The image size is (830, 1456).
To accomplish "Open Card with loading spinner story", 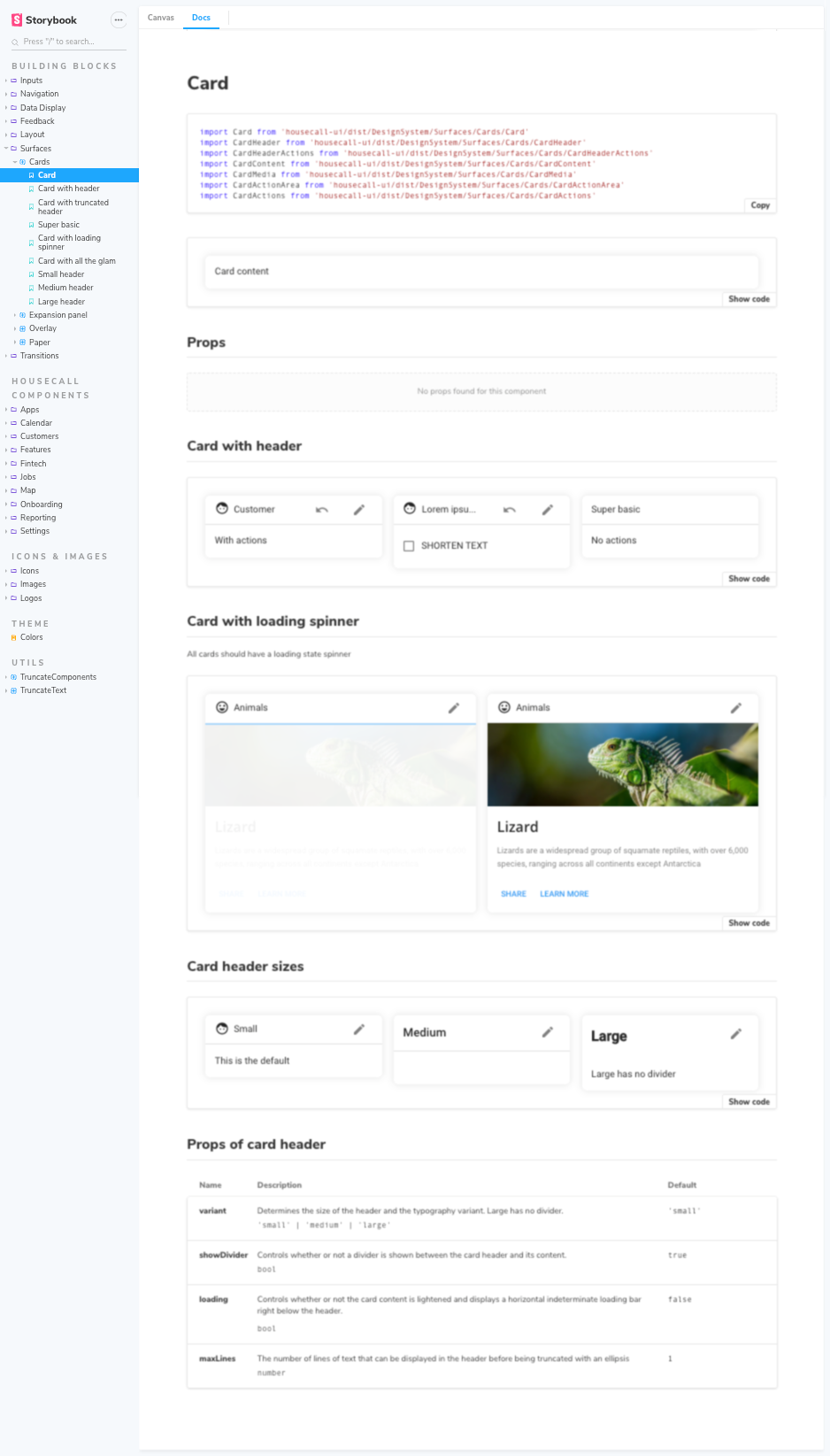I will (x=69, y=243).
